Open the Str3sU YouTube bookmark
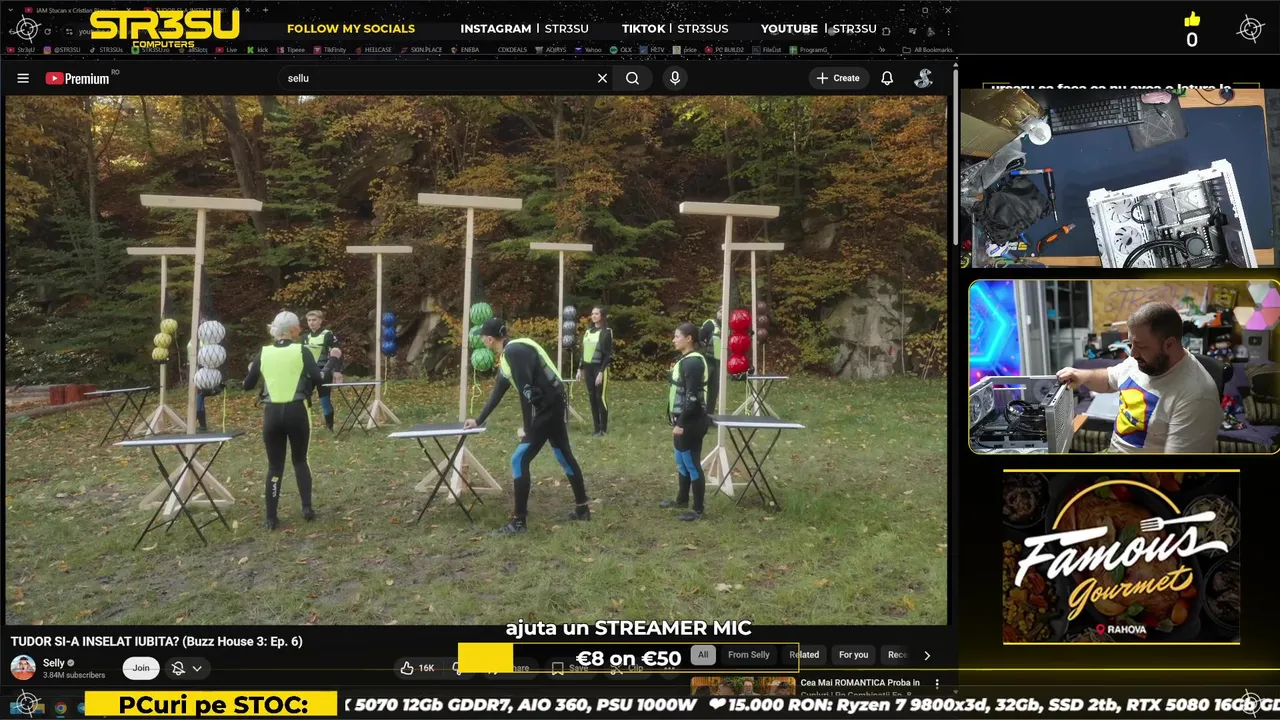 (21, 50)
